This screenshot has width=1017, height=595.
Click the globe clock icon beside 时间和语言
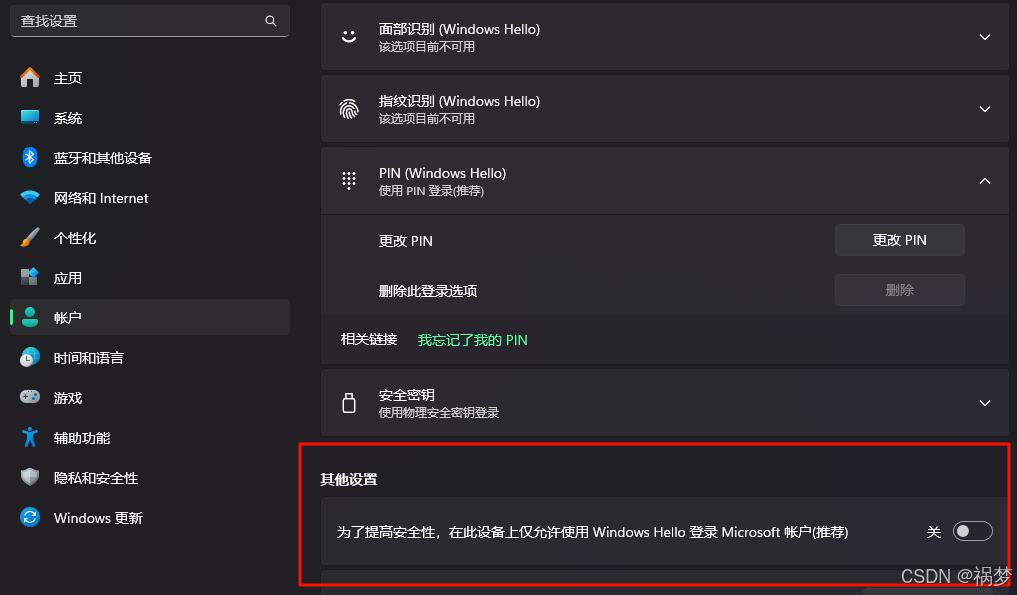click(x=30, y=358)
